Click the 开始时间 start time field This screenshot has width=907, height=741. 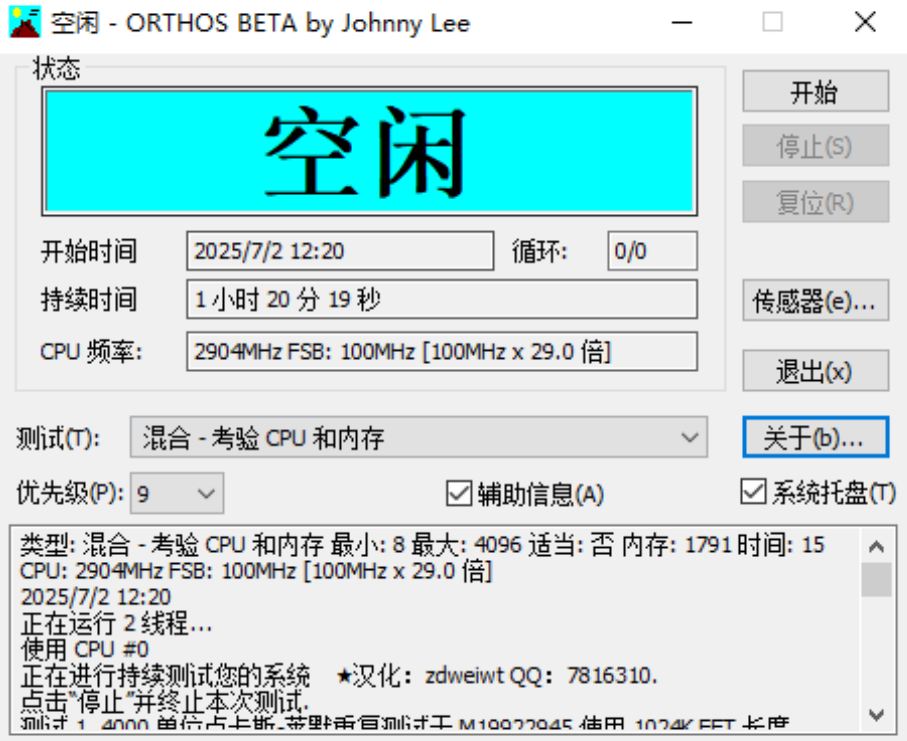click(x=340, y=251)
